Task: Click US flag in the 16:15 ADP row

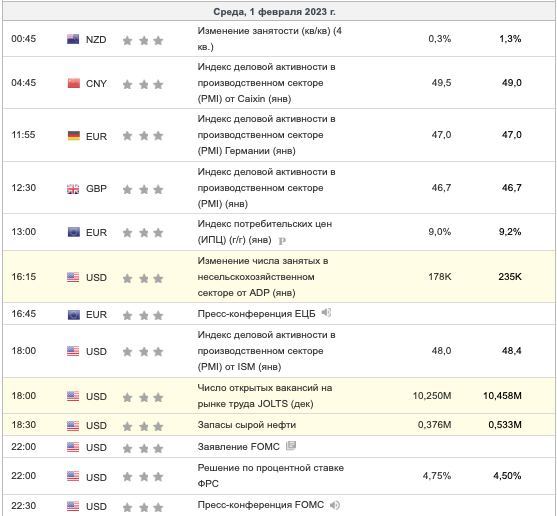Action: tap(73, 277)
